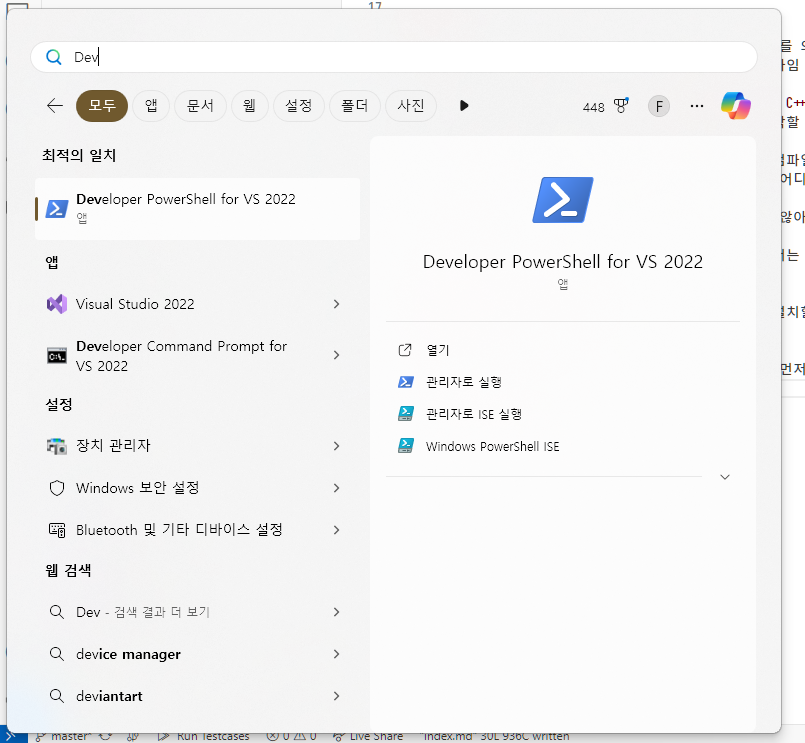The width and height of the screenshot is (805, 743).
Task: Open the account profile 'F' icon
Action: [x=658, y=105]
